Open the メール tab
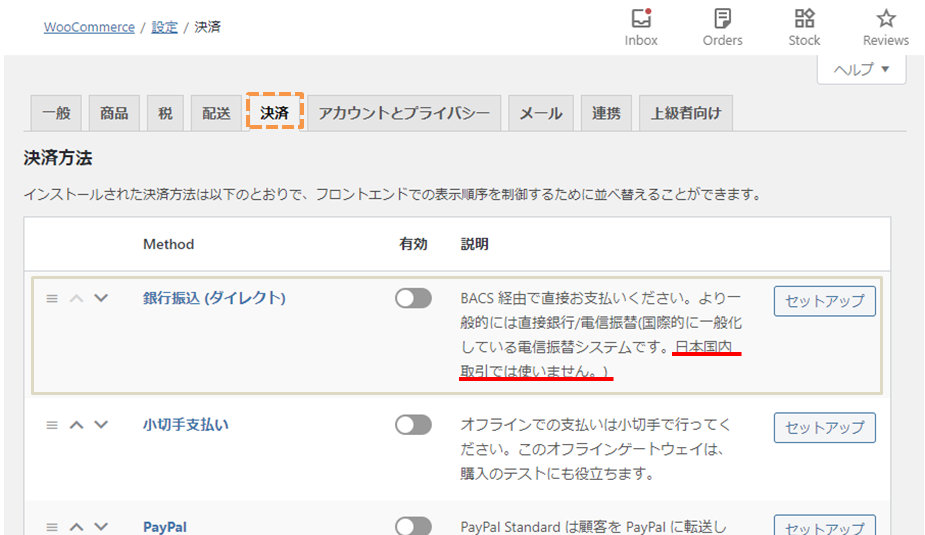The image size is (925, 535). [x=540, y=113]
